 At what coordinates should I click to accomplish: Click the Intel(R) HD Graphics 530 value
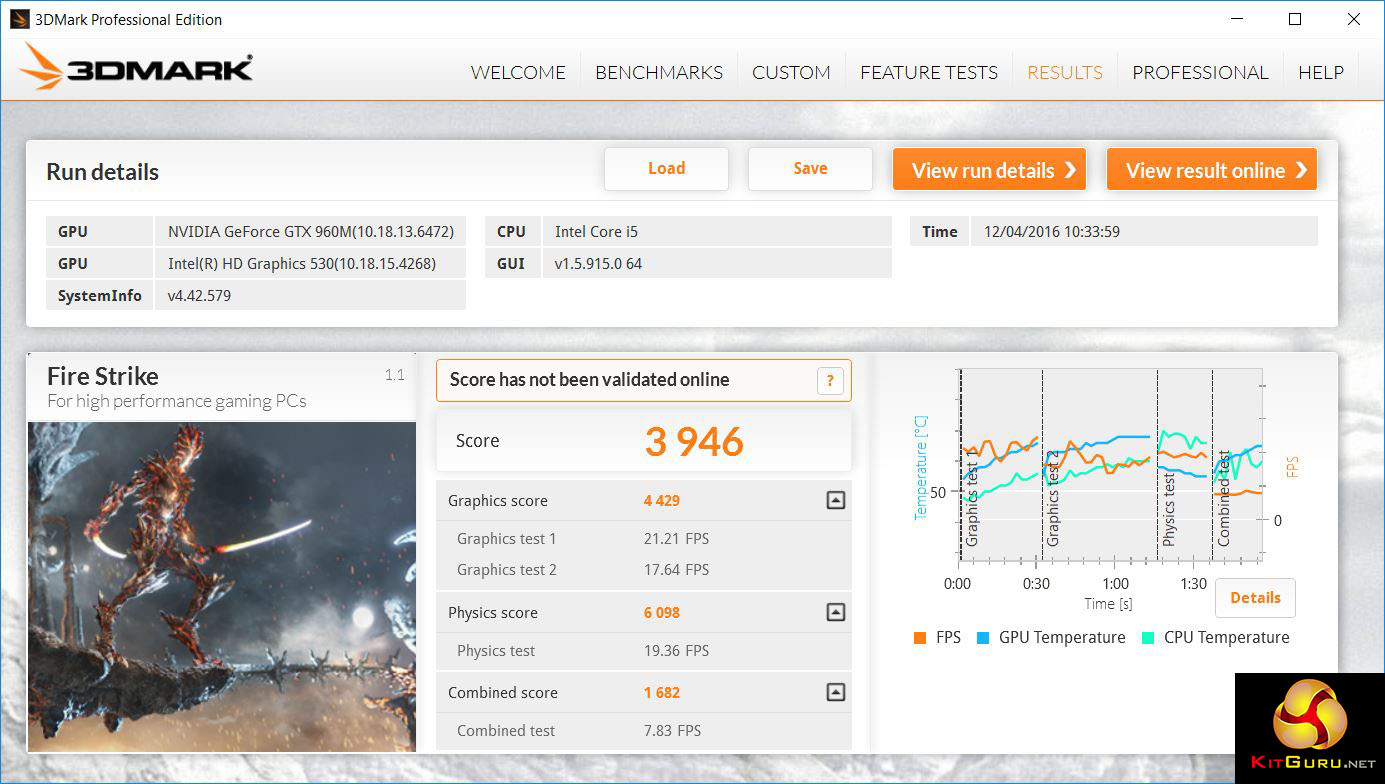(x=302, y=264)
